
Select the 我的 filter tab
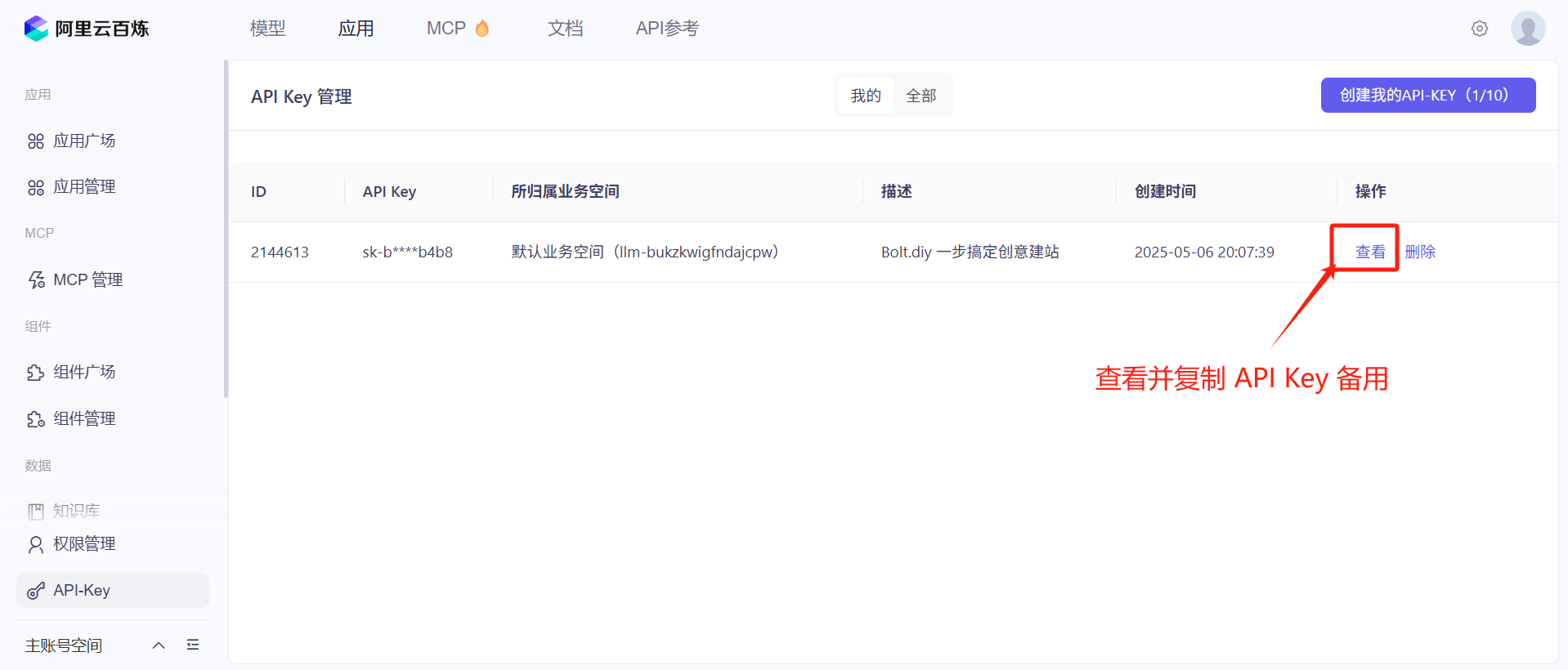(866, 96)
